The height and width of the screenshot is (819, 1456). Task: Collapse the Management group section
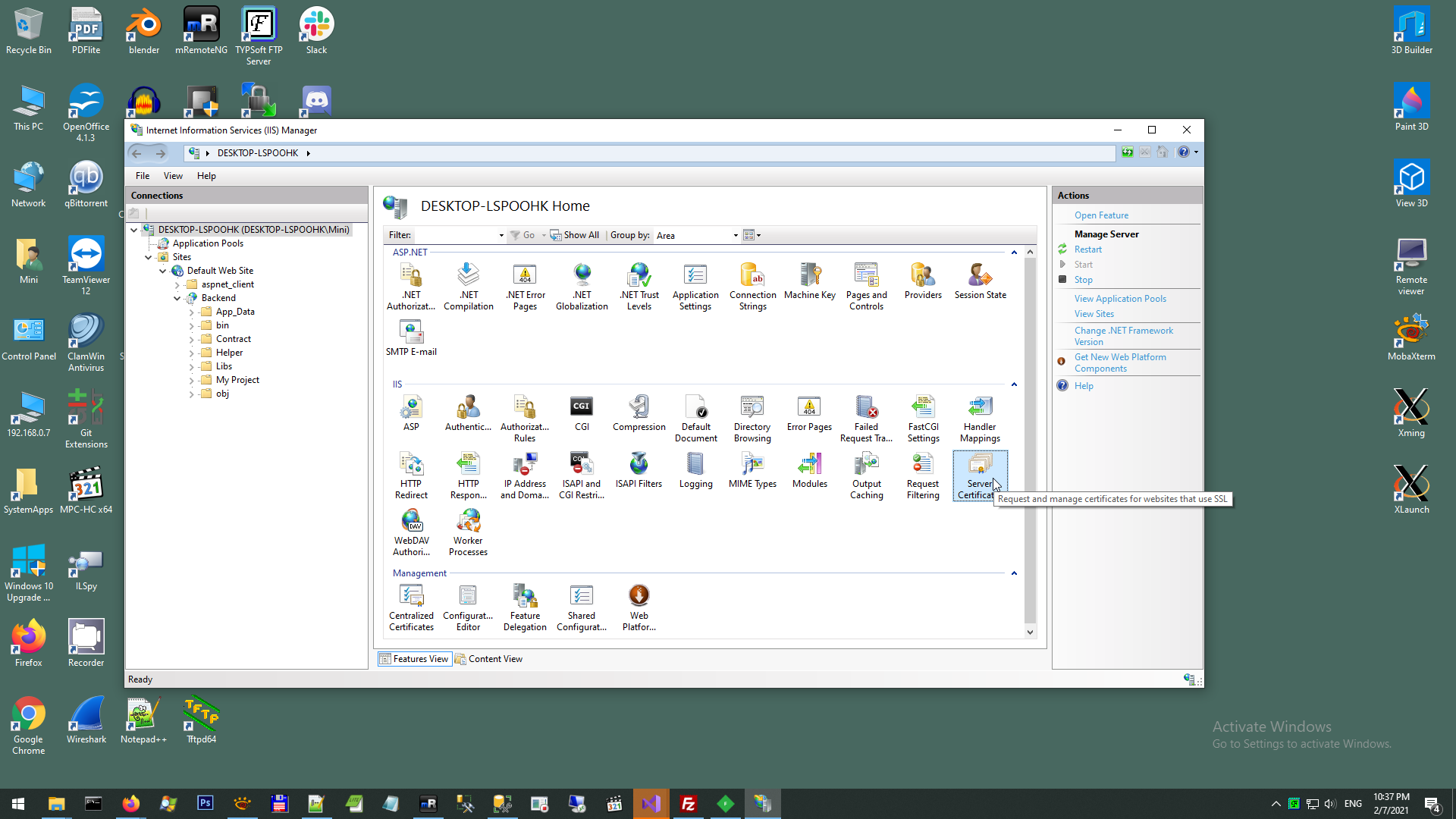pyautogui.click(x=1014, y=573)
